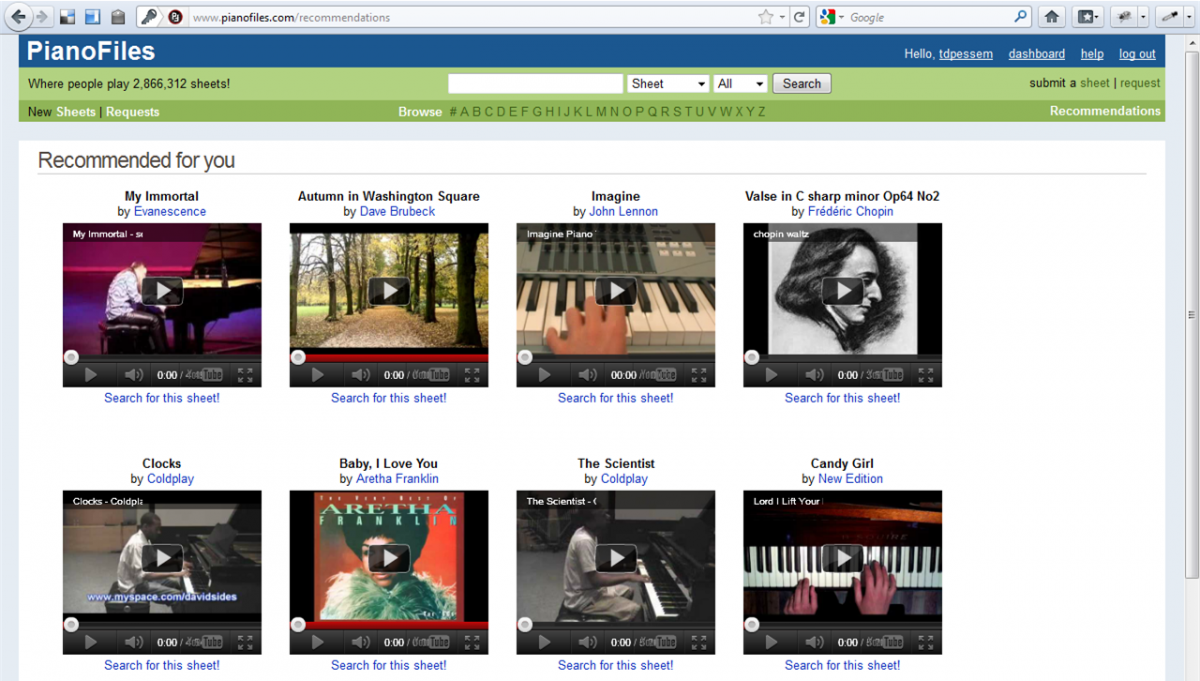
Task: Click the browser forward arrow
Action: tap(41, 17)
